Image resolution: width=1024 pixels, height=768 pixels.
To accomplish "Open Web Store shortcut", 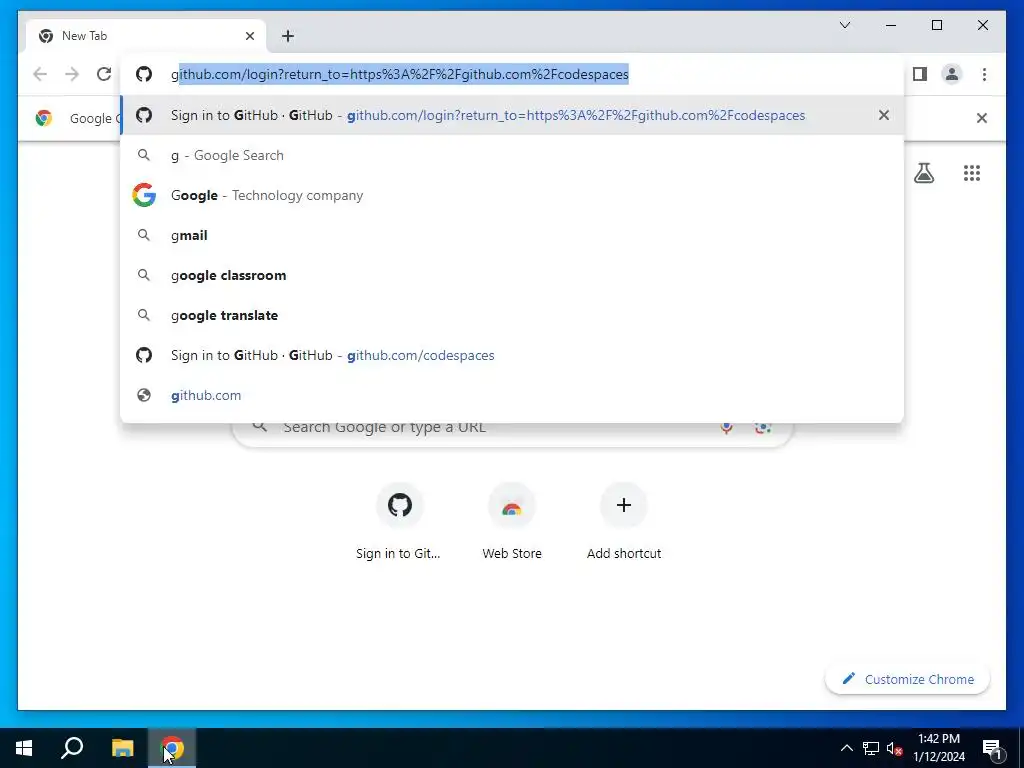I will pos(512,522).
